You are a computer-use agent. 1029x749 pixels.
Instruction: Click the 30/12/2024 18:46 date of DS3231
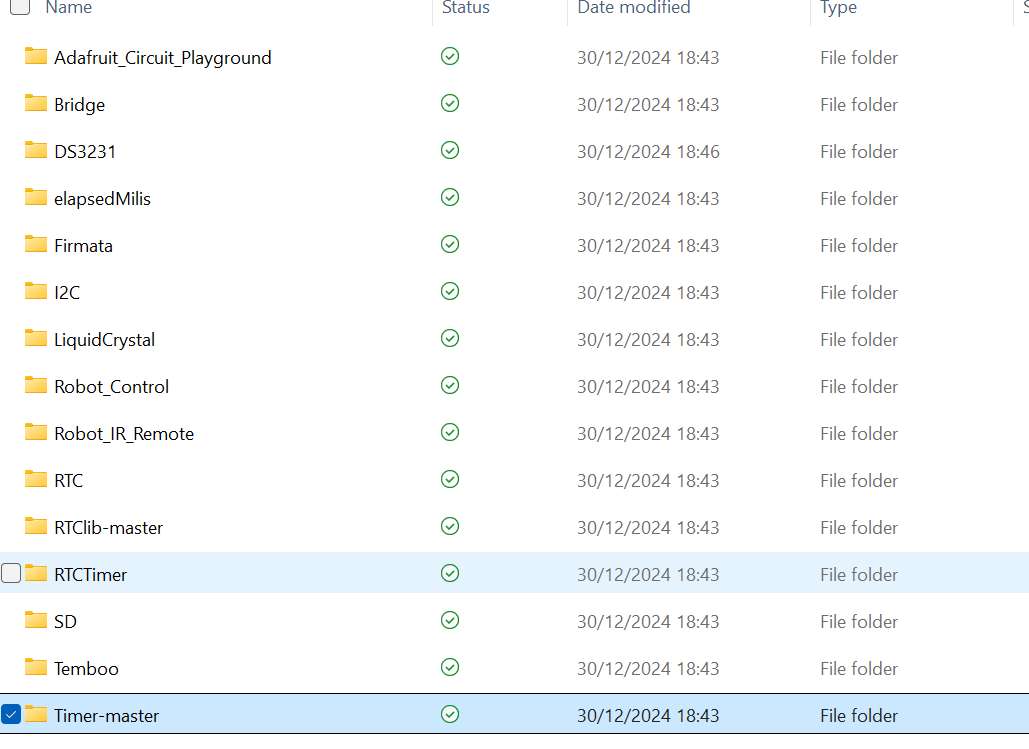(648, 152)
